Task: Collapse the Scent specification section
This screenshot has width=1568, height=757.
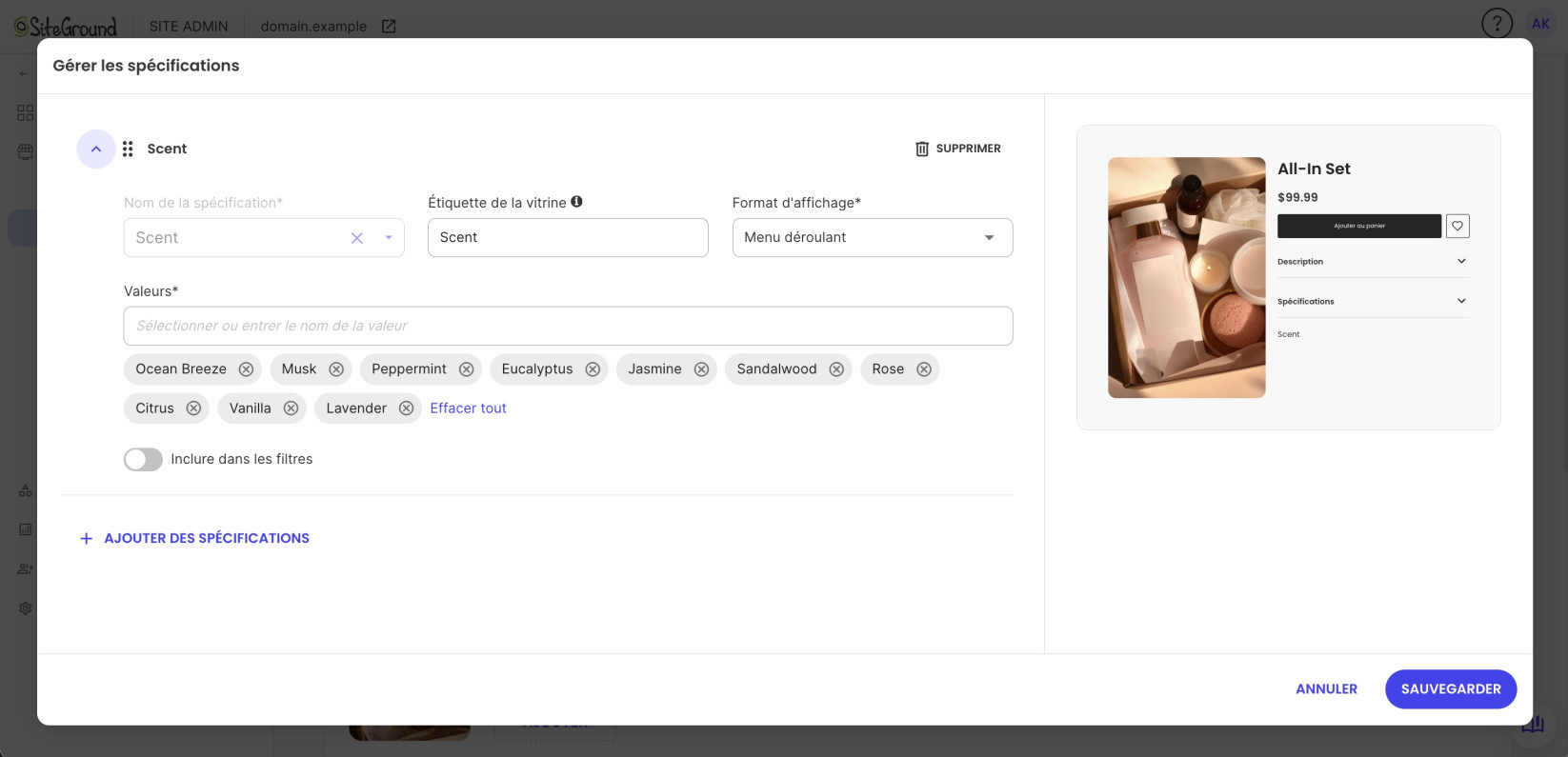Action: (96, 149)
